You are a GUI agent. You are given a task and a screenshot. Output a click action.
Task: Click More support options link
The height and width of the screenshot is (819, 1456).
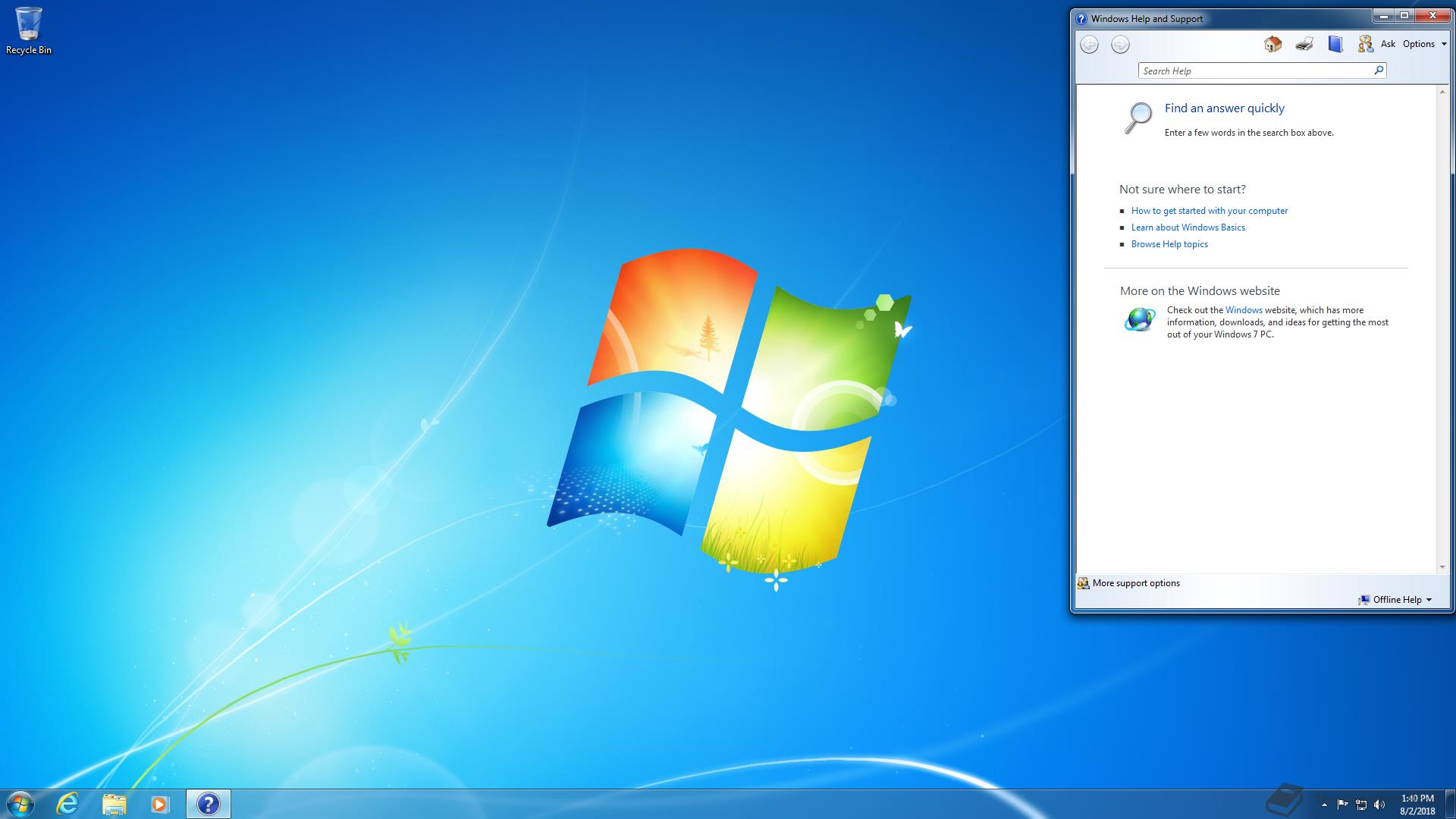click(x=1136, y=583)
